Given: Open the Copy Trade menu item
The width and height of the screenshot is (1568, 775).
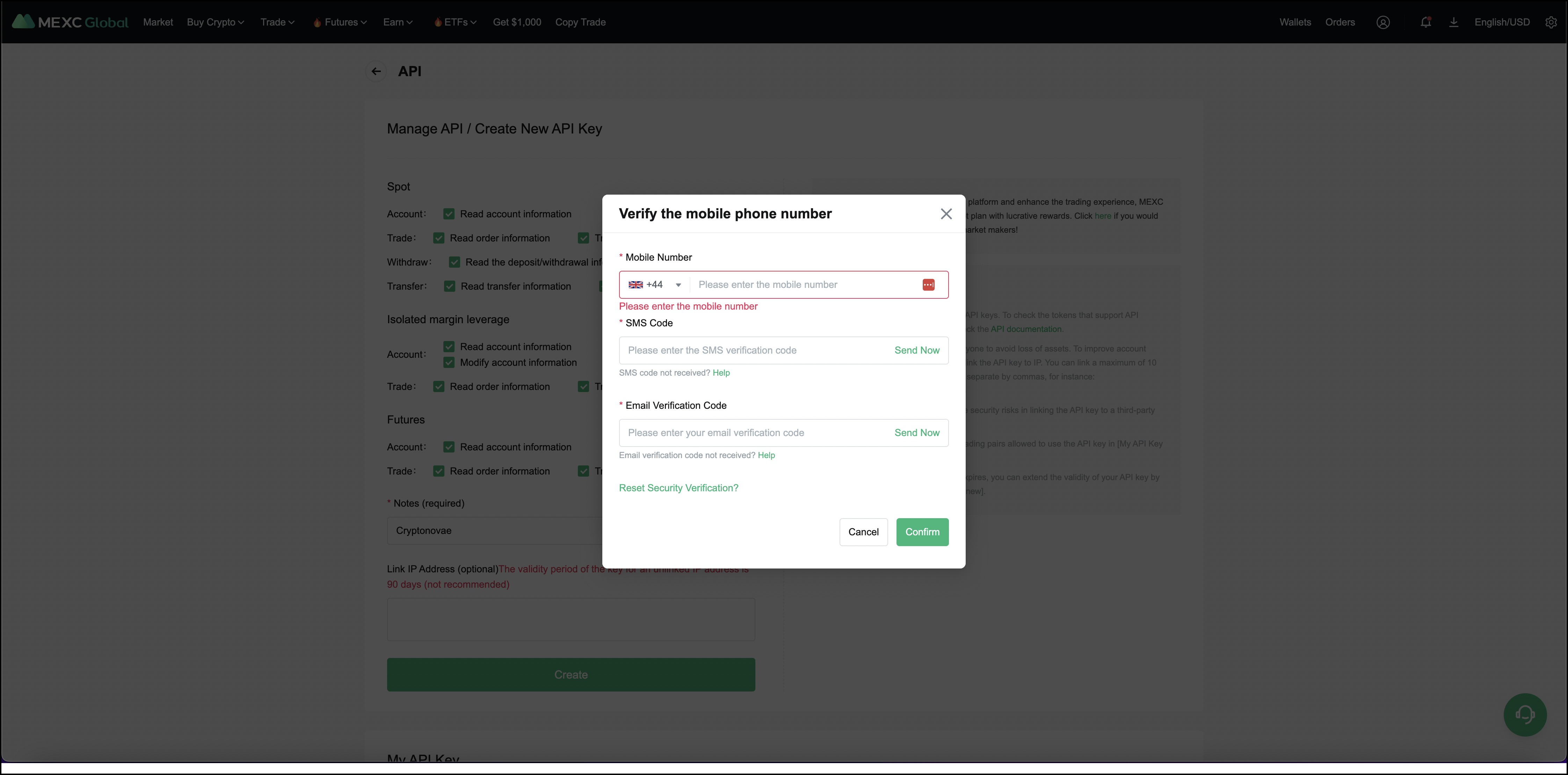Looking at the screenshot, I should pyautogui.click(x=580, y=22).
